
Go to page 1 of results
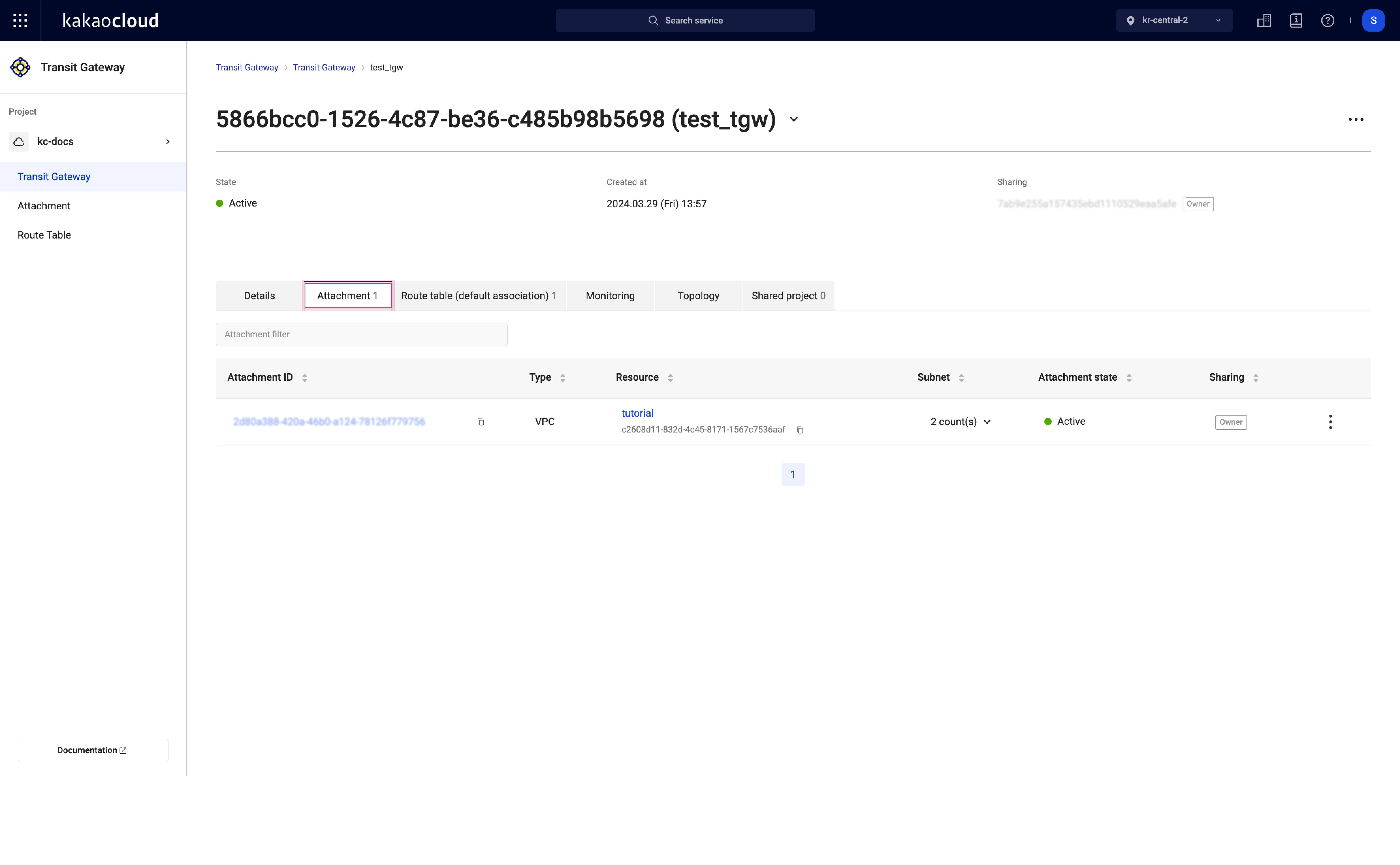pyautogui.click(x=793, y=474)
